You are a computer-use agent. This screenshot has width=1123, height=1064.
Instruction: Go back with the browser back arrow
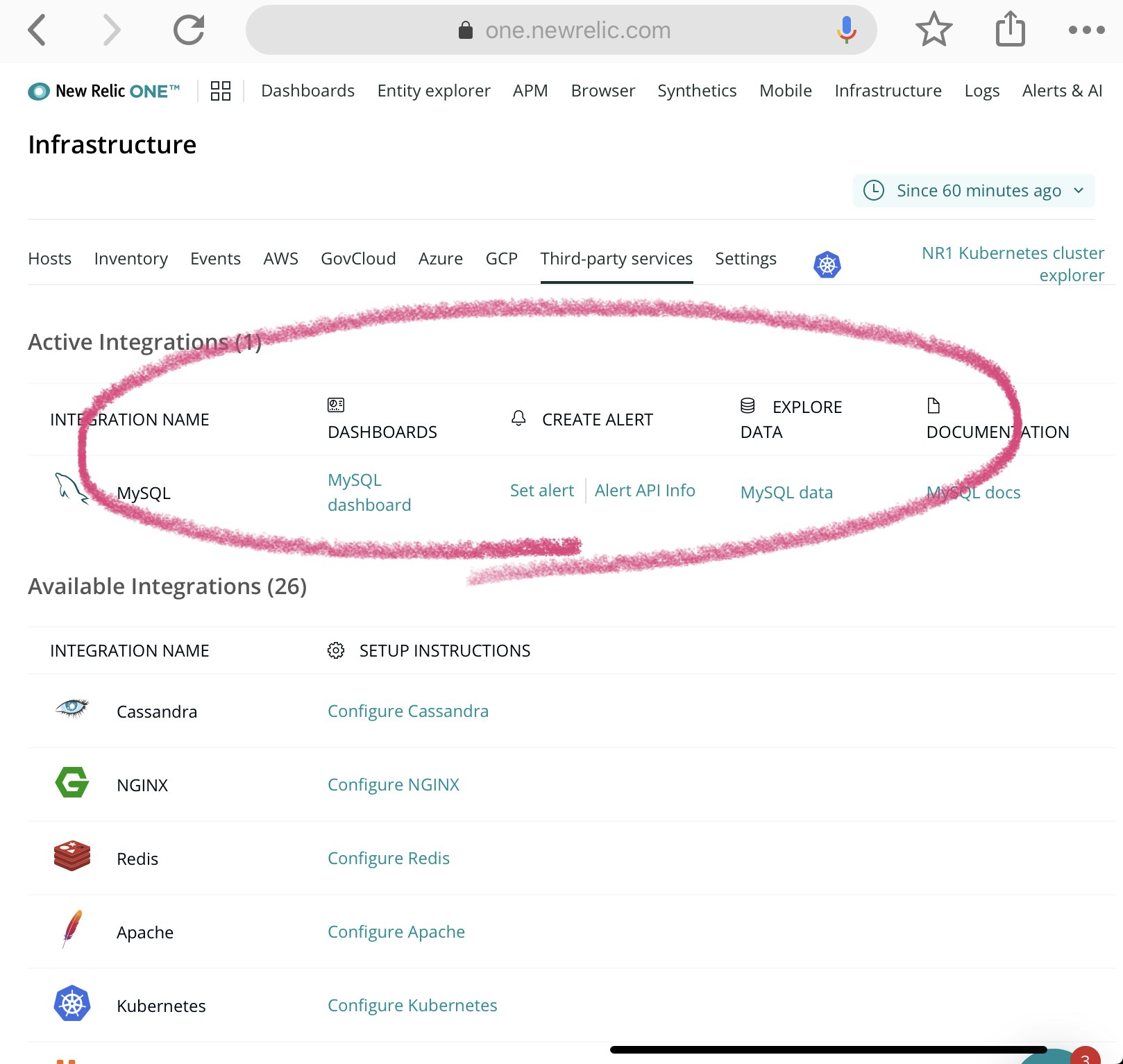(37, 30)
